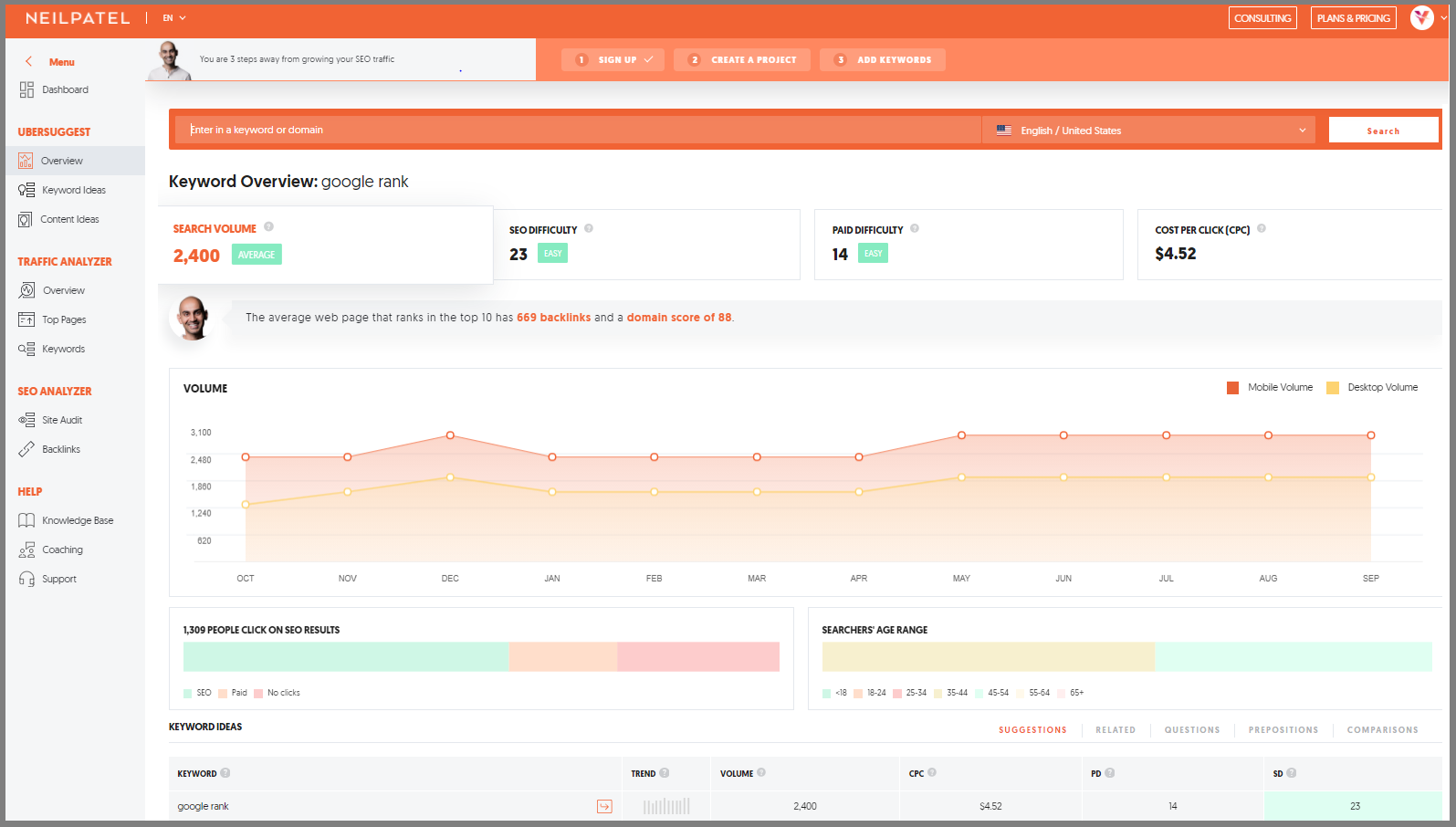Image resolution: width=1456 pixels, height=827 pixels.
Task: Click the keyword or domain input field
Action: coord(579,131)
